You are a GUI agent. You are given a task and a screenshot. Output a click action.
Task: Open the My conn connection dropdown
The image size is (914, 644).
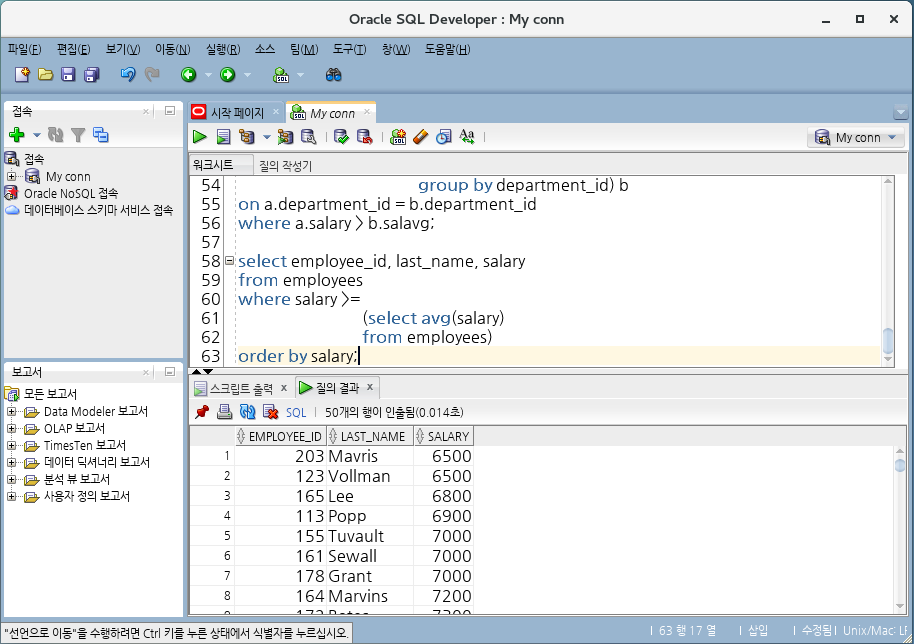[856, 138]
